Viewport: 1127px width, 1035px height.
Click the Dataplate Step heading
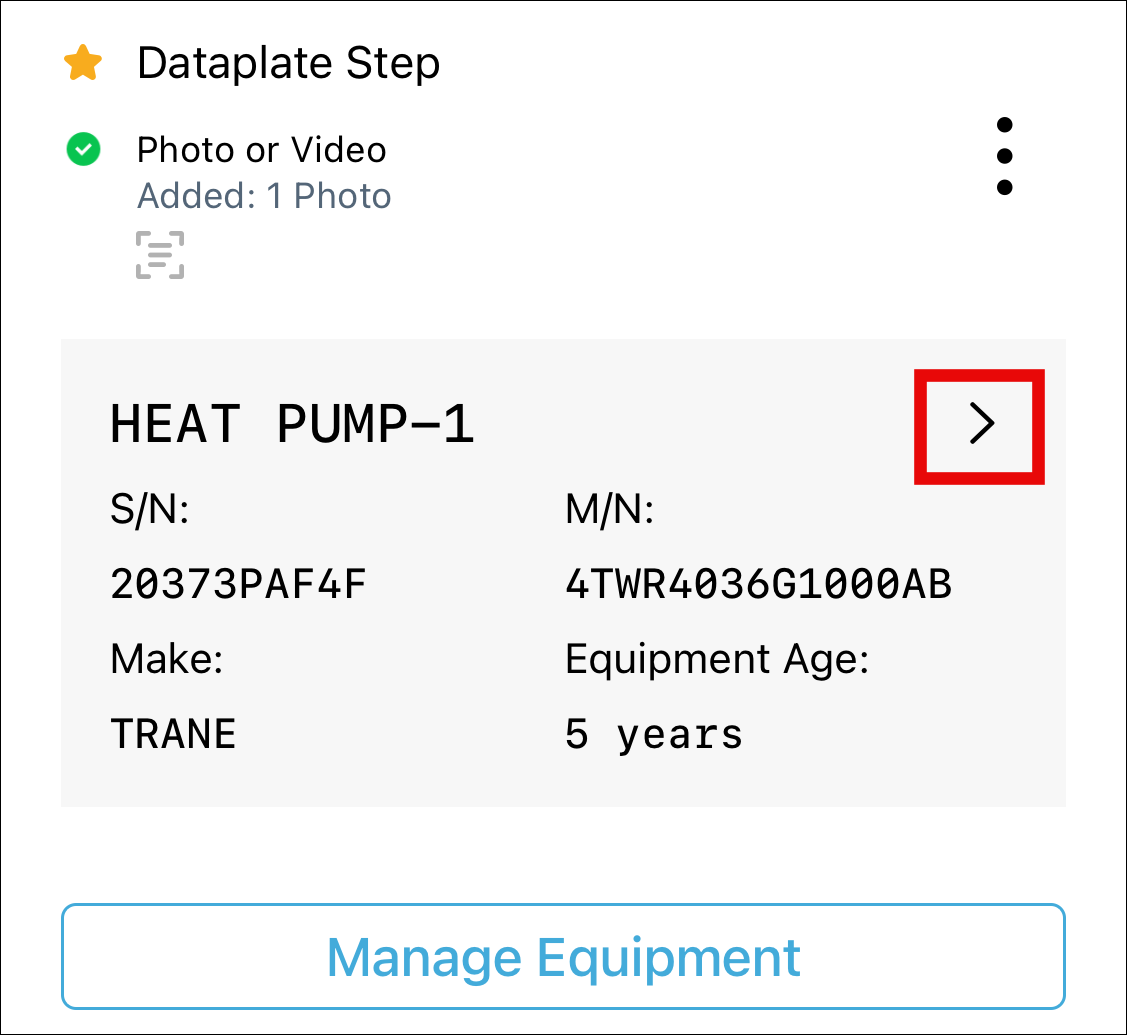point(288,64)
